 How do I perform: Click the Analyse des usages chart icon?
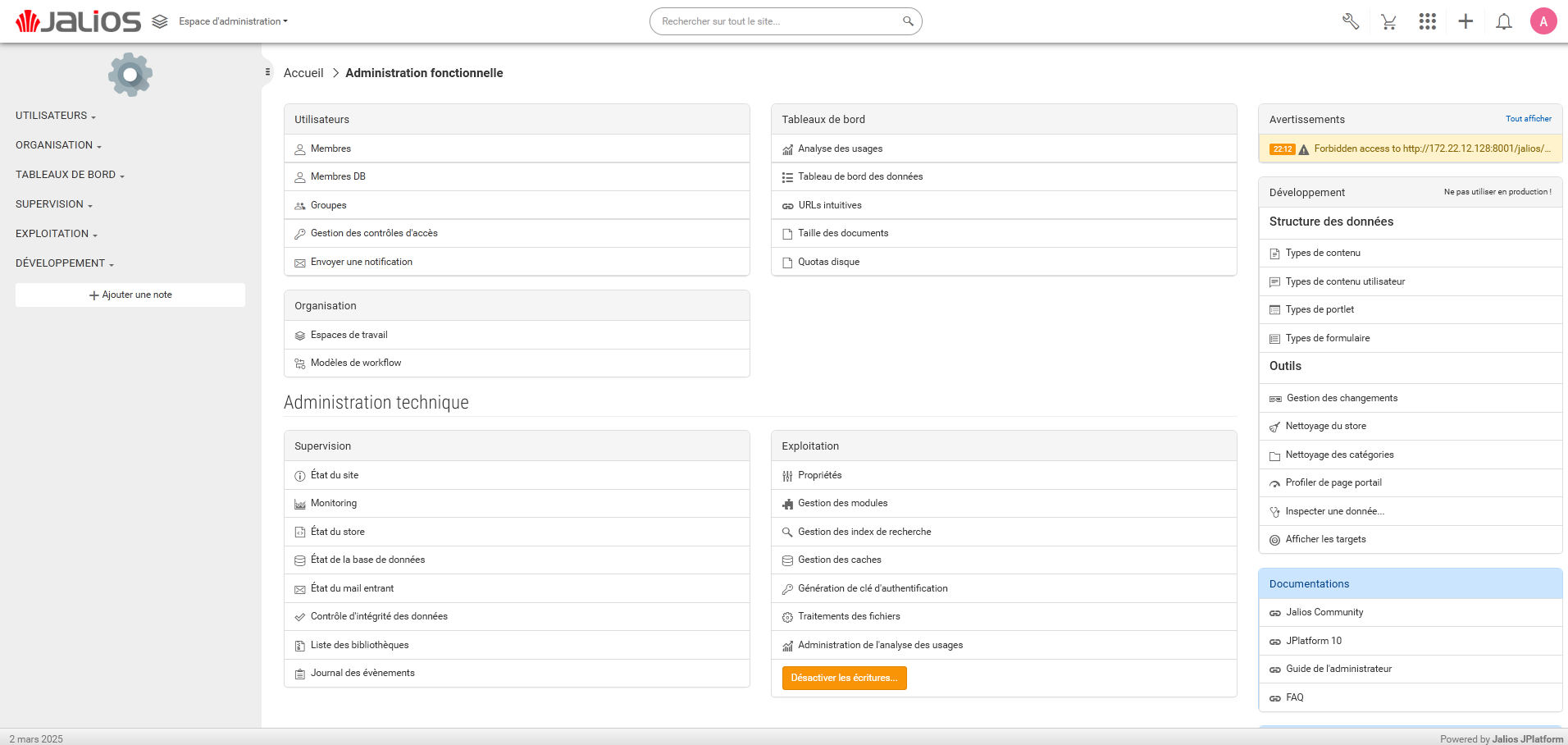[787, 149]
